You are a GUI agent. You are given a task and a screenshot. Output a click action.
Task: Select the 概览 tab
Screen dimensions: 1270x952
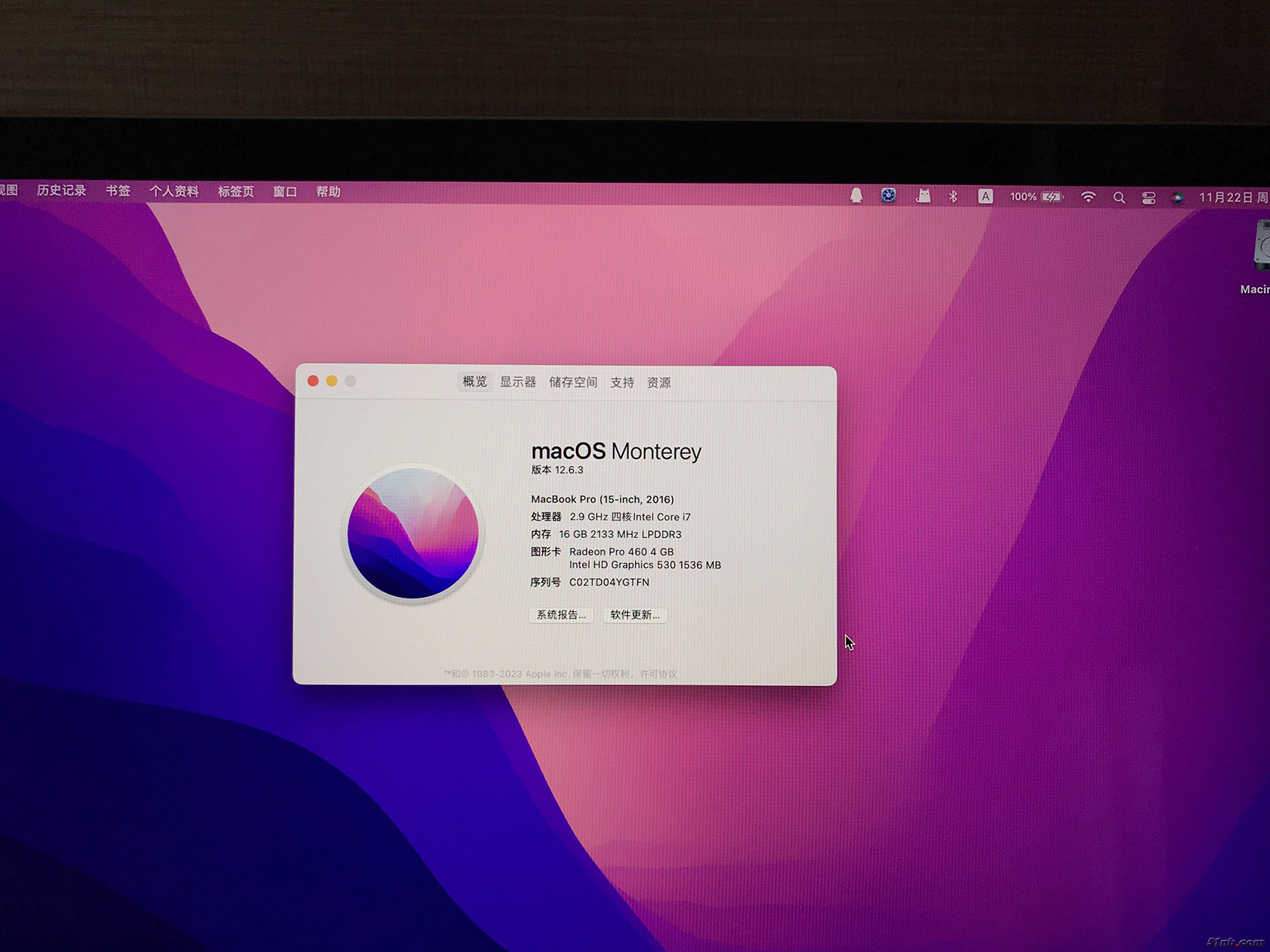click(x=475, y=382)
